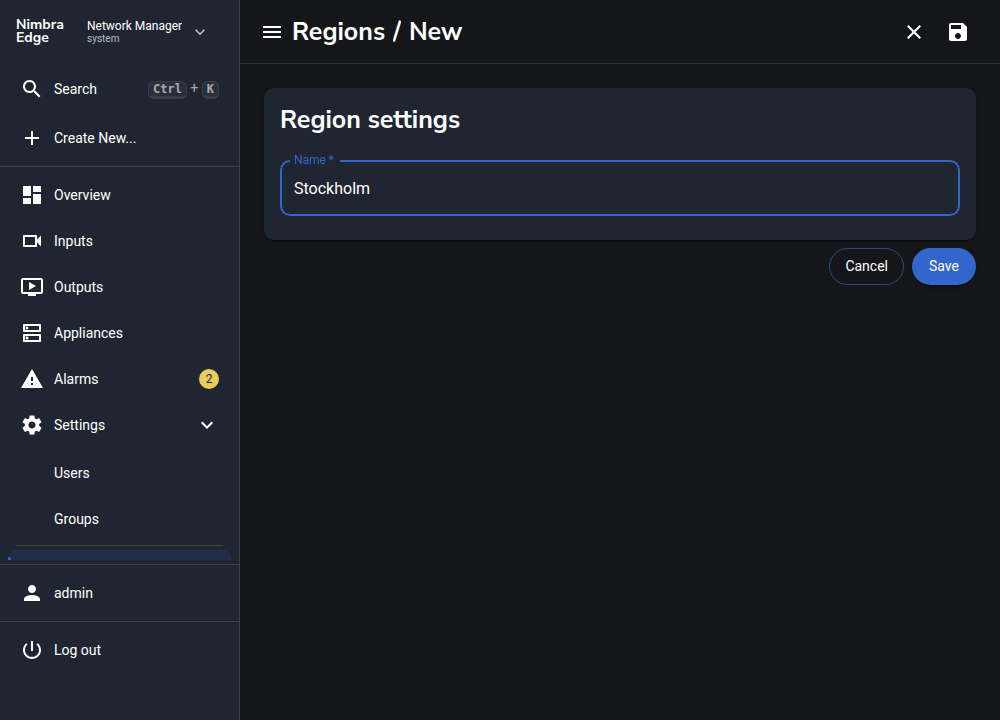Screen dimensions: 1000x720
Task: Click the Appliances server icon
Action: pos(32,333)
